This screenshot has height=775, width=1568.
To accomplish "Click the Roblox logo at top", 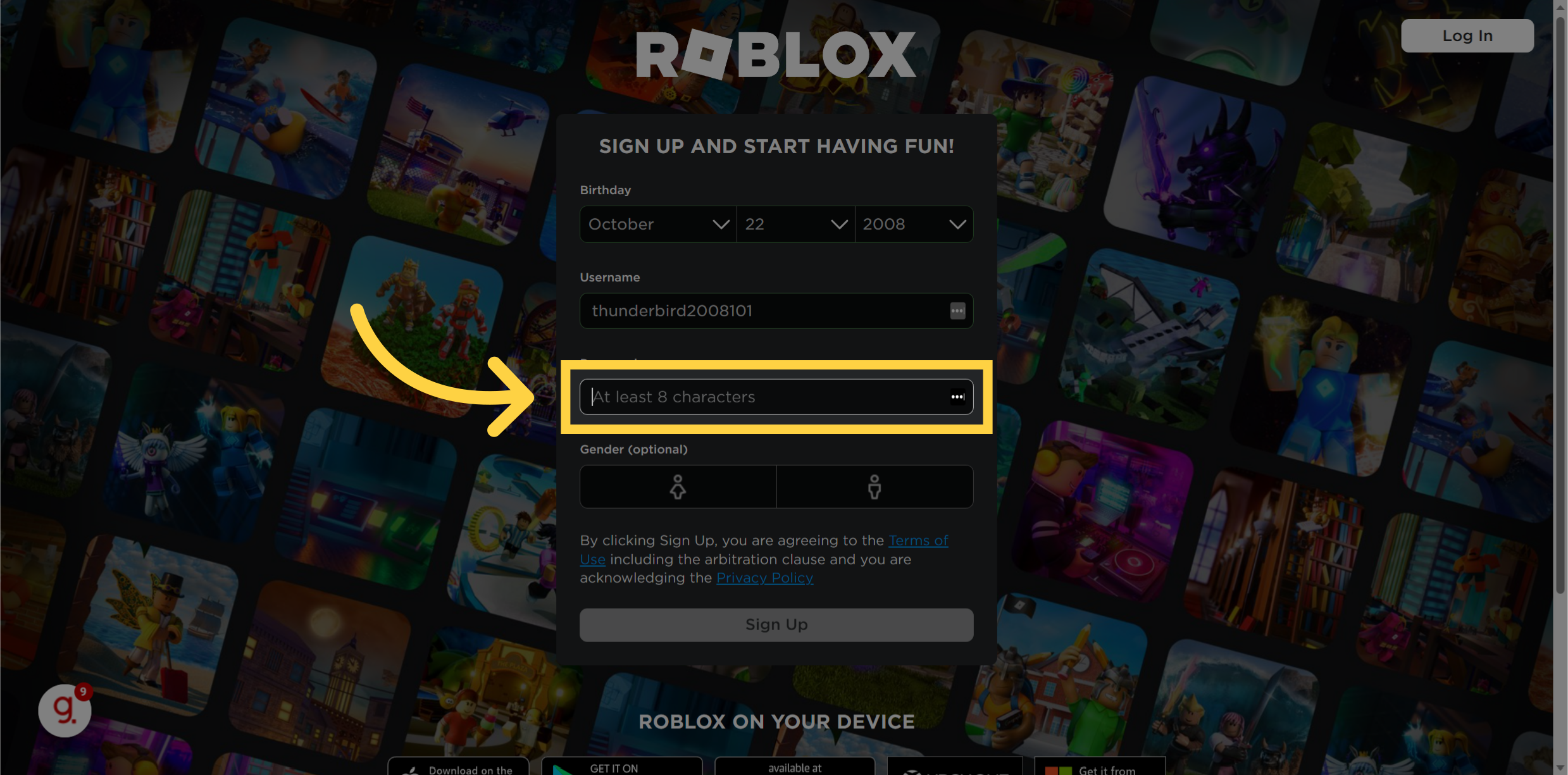I will tap(776, 49).
